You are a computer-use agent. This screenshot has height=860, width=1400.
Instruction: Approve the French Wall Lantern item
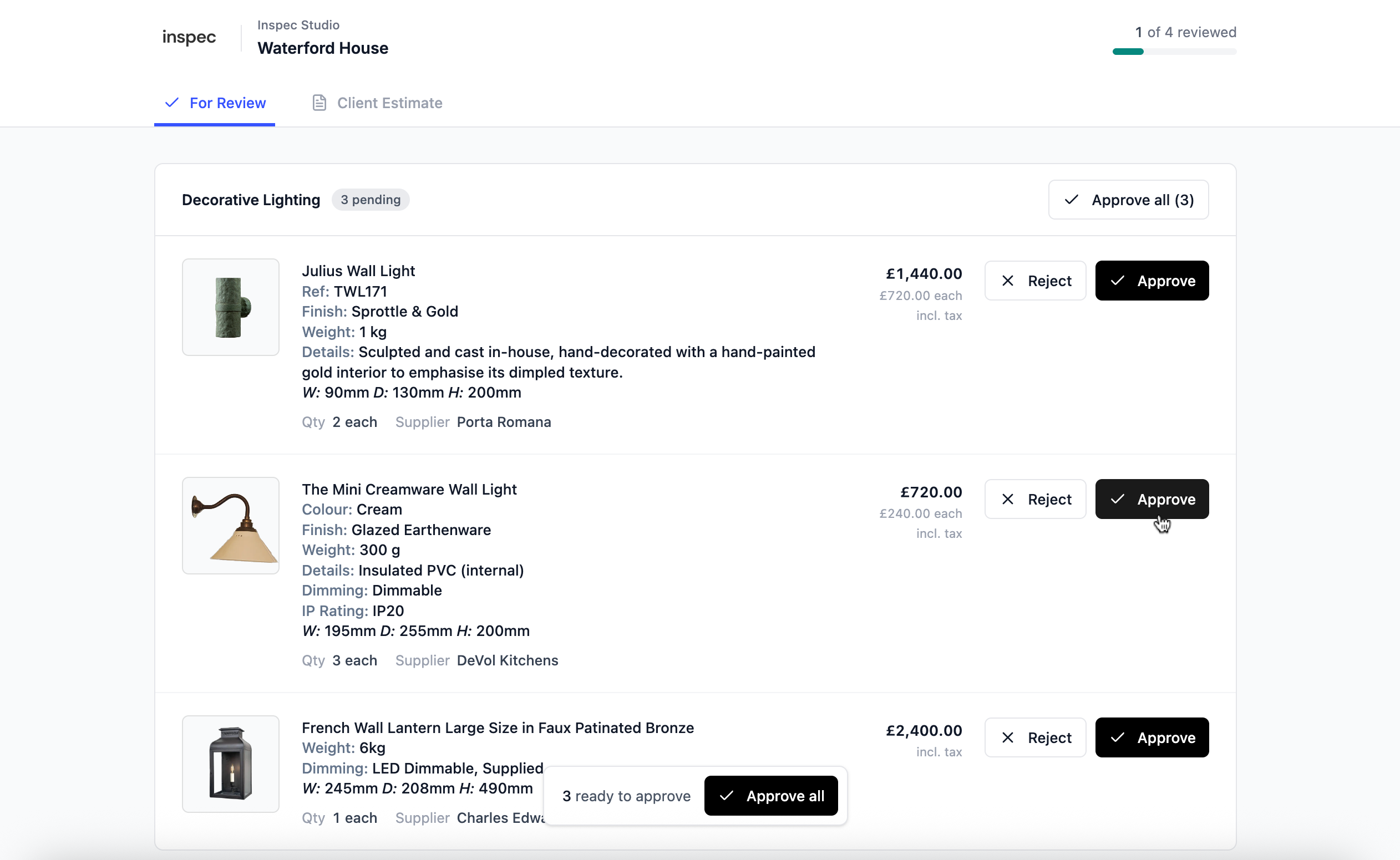point(1152,737)
